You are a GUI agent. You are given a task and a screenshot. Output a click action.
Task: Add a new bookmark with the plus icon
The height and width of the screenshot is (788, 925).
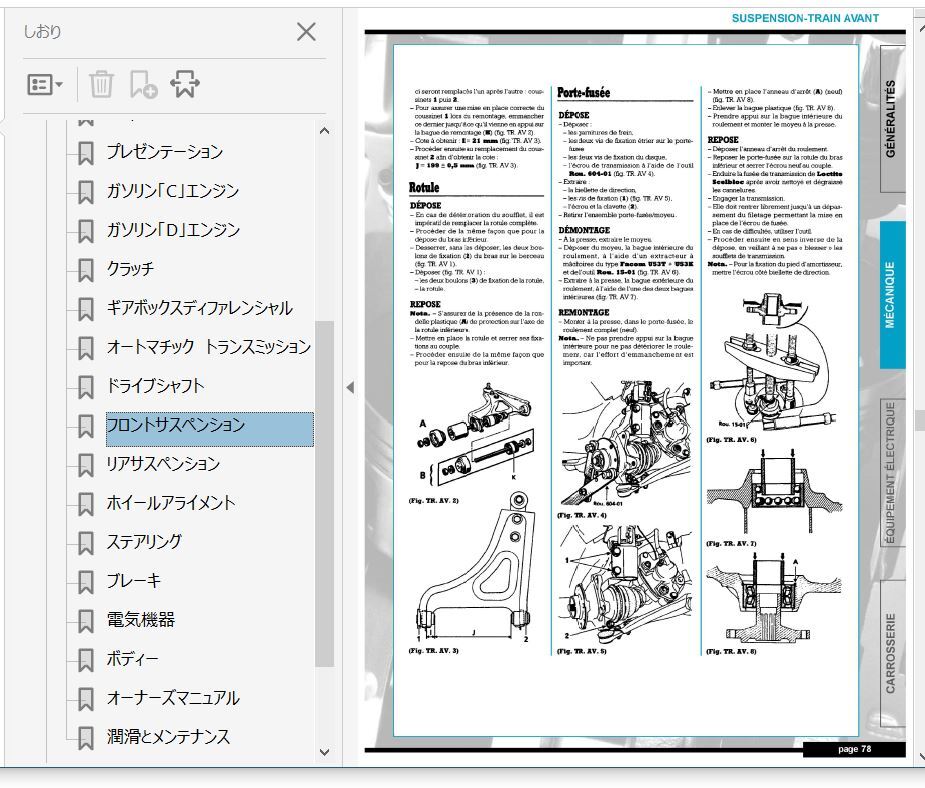point(143,84)
